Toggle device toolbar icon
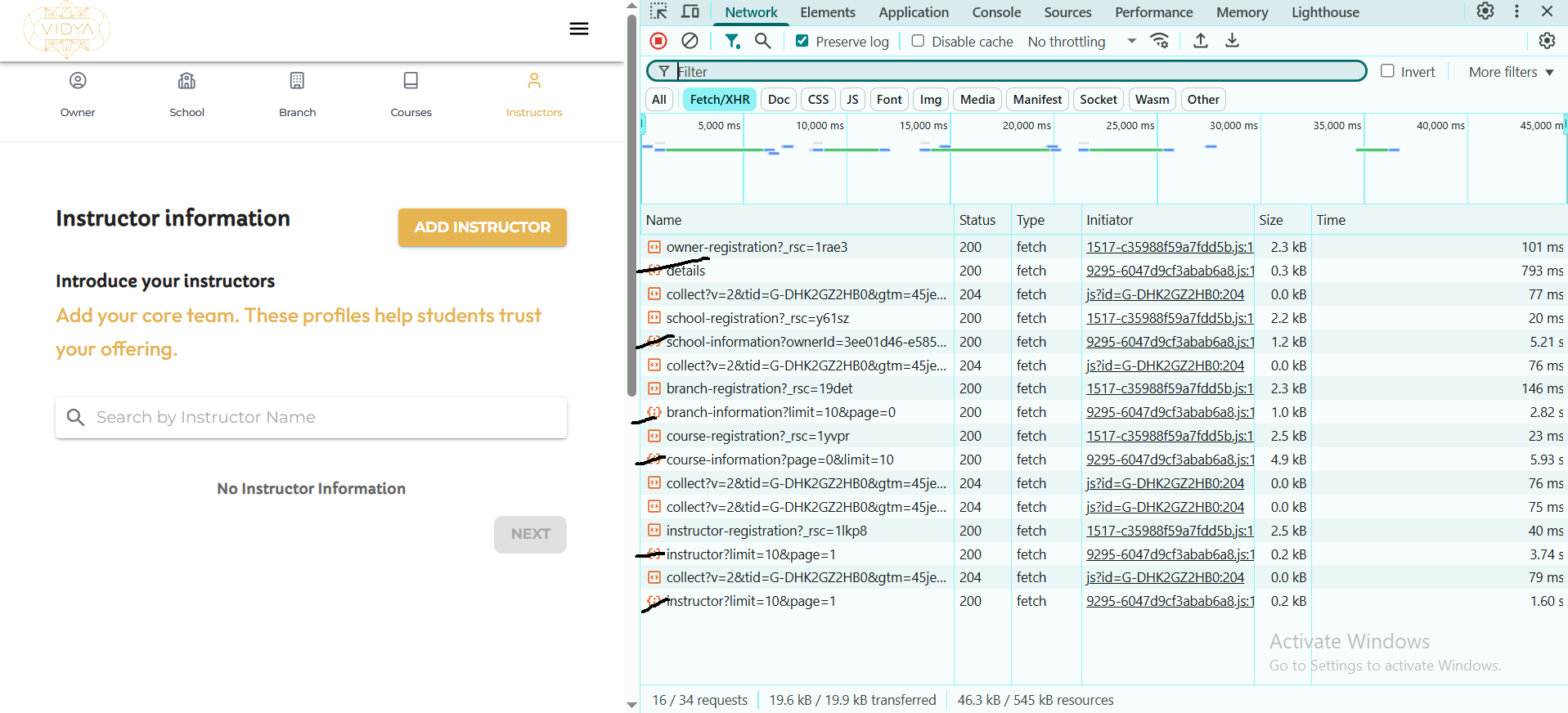The width and height of the screenshot is (1568, 713). point(690,11)
